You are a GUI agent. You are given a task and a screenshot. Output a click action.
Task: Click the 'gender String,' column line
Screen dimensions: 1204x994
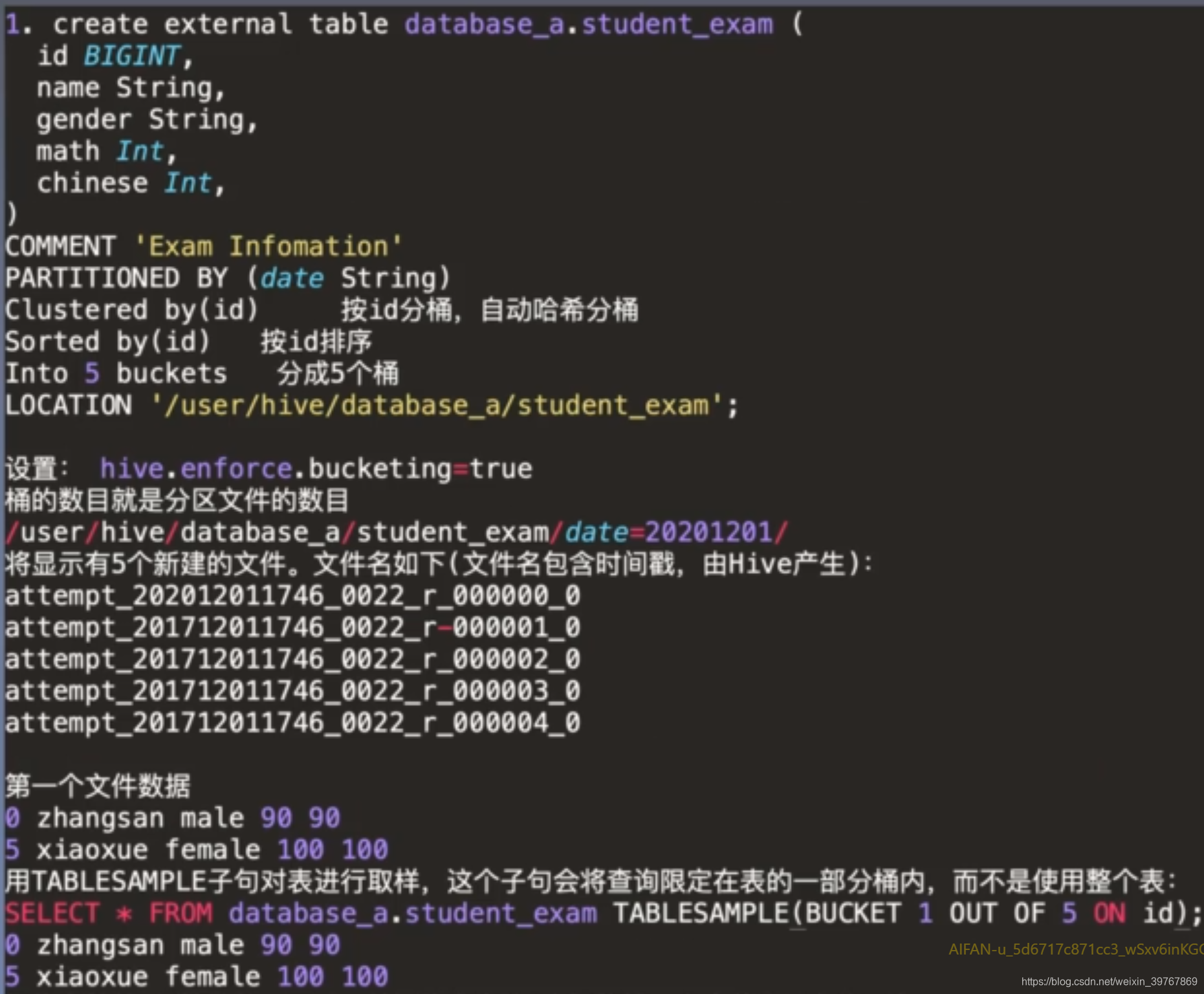click(x=147, y=119)
